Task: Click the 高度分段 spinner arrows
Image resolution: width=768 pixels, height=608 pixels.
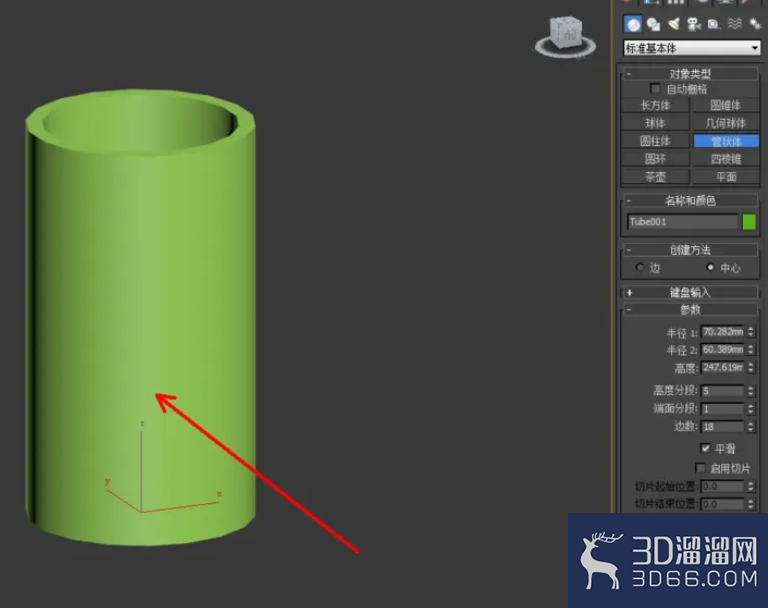Action: pyautogui.click(x=751, y=390)
